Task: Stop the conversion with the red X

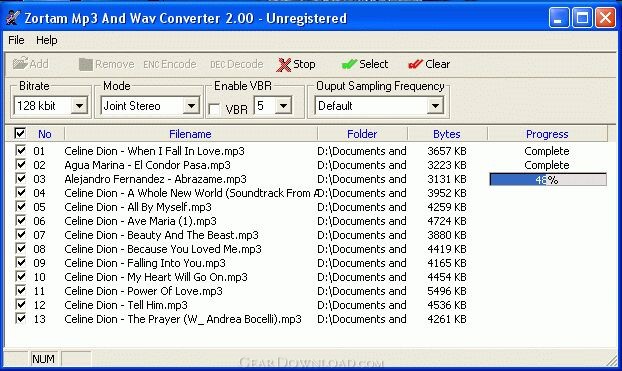Action: [284, 65]
